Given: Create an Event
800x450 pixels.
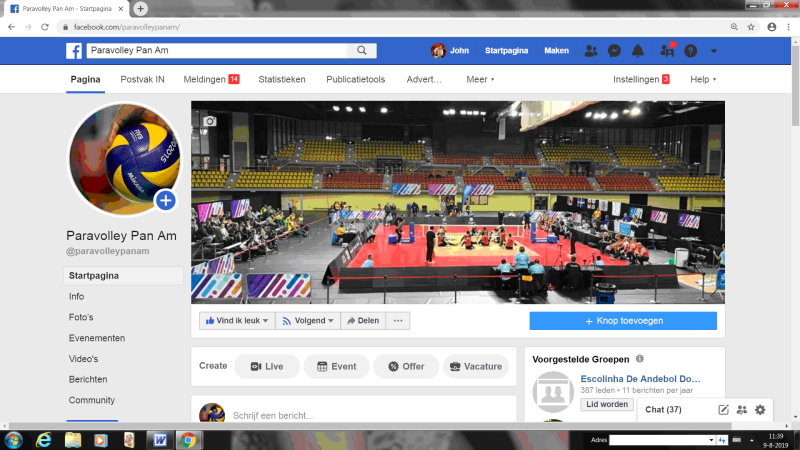Looking at the screenshot, I should pyautogui.click(x=336, y=366).
